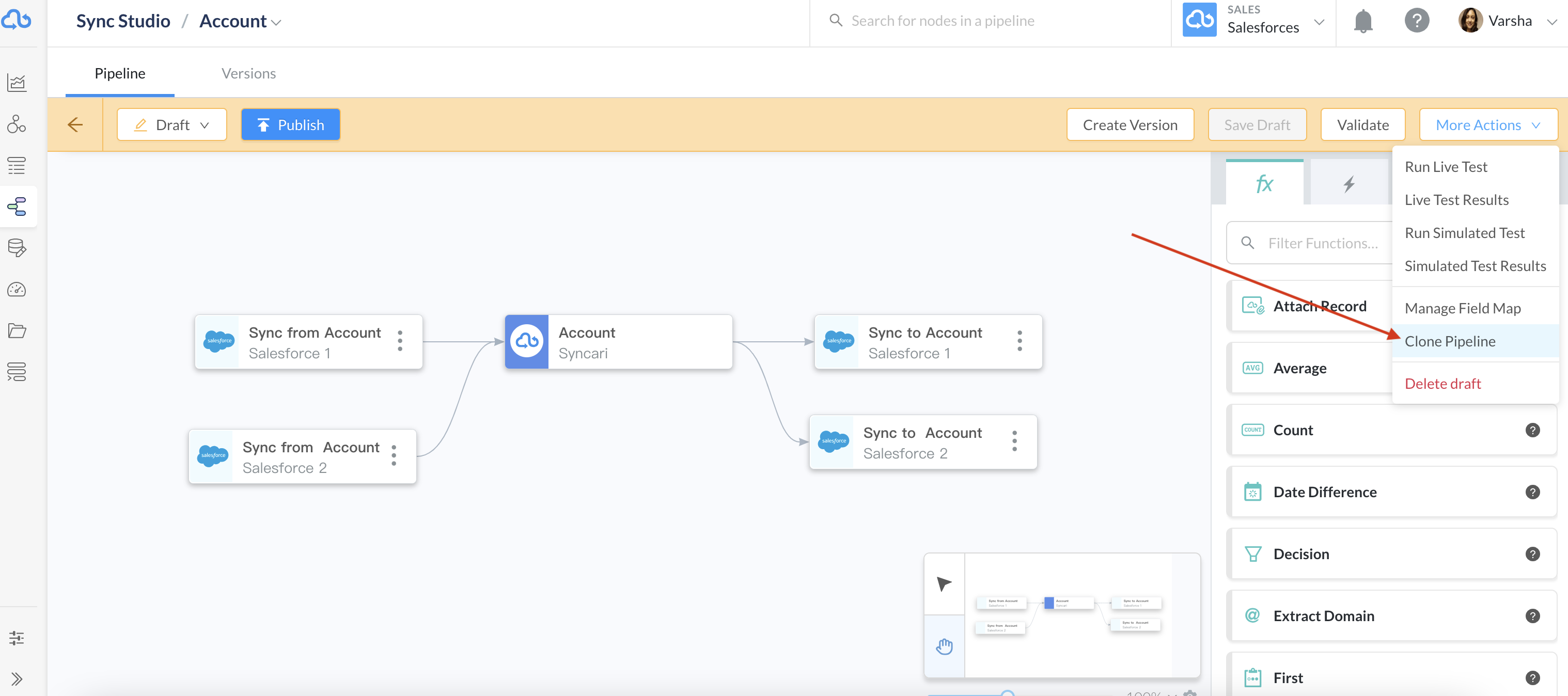Open the folder sidebar icon
1568x696 pixels.
click(x=17, y=331)
